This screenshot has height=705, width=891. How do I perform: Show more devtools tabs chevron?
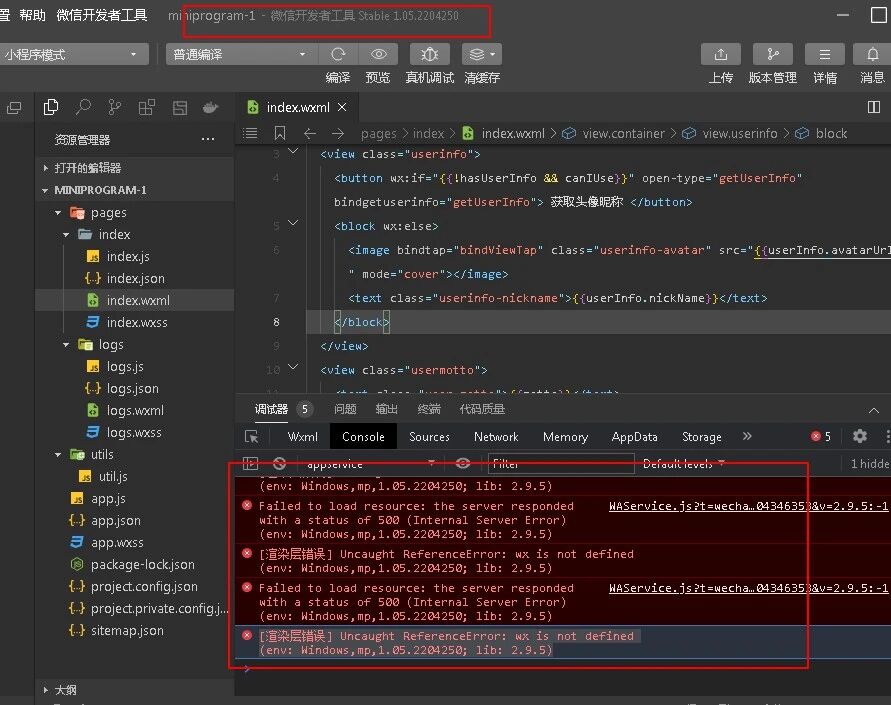[x=747, y=436]
